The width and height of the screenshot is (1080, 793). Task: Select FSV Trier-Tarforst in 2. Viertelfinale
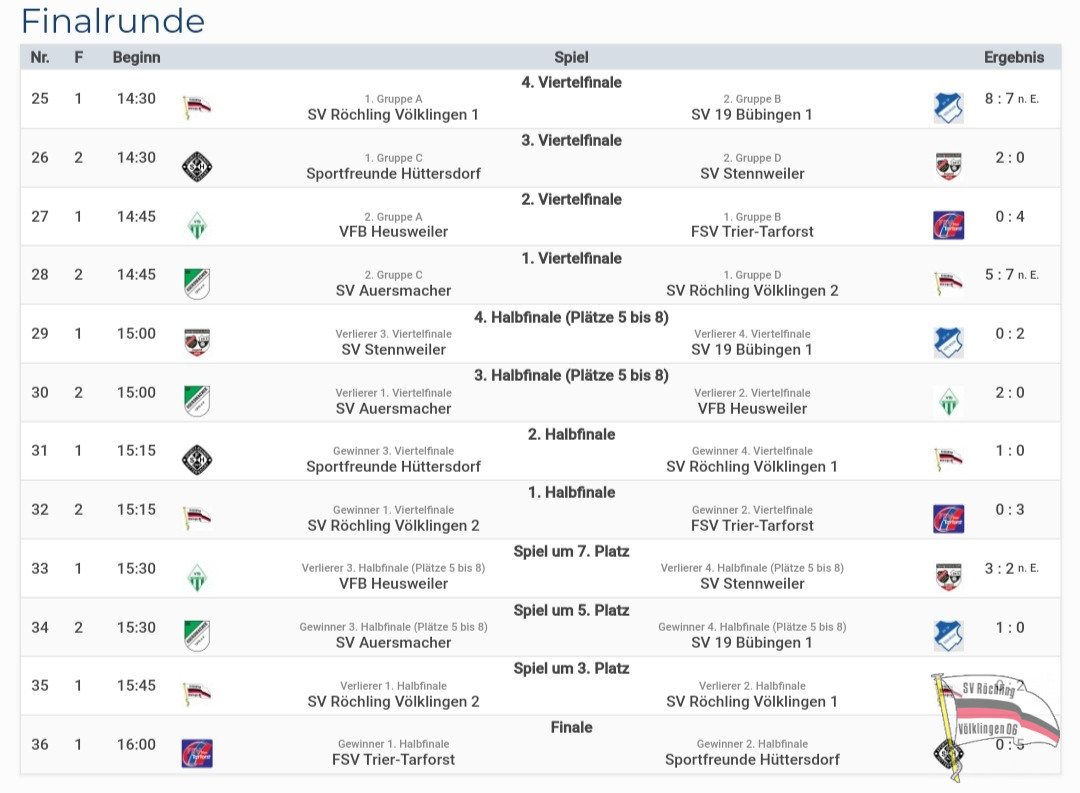(x=752, y=231)
